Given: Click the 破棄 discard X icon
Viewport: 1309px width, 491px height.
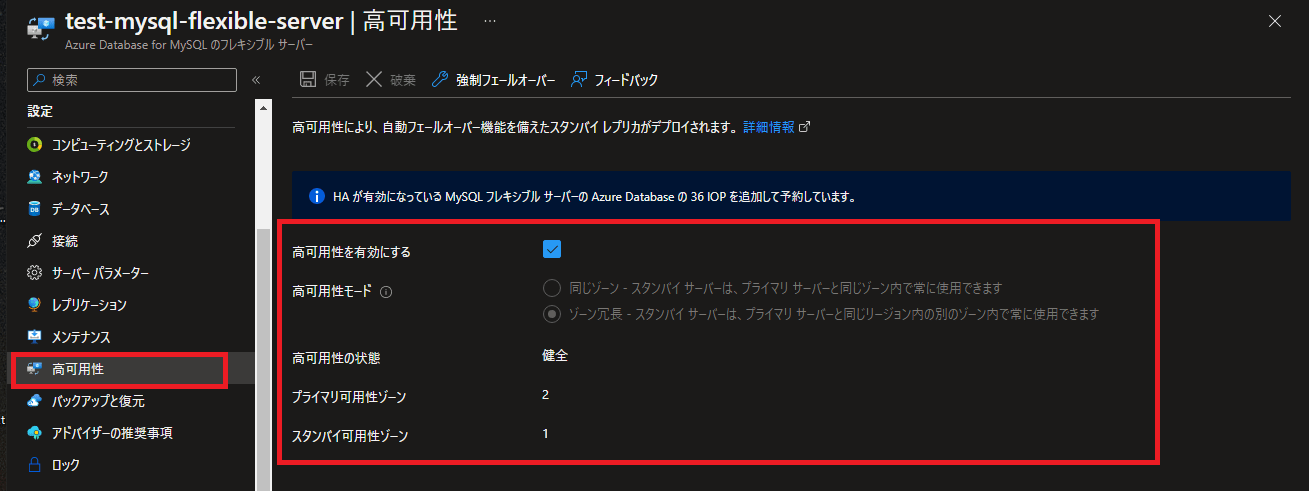Looking at the screenshot, I should [x=374, y=80].
